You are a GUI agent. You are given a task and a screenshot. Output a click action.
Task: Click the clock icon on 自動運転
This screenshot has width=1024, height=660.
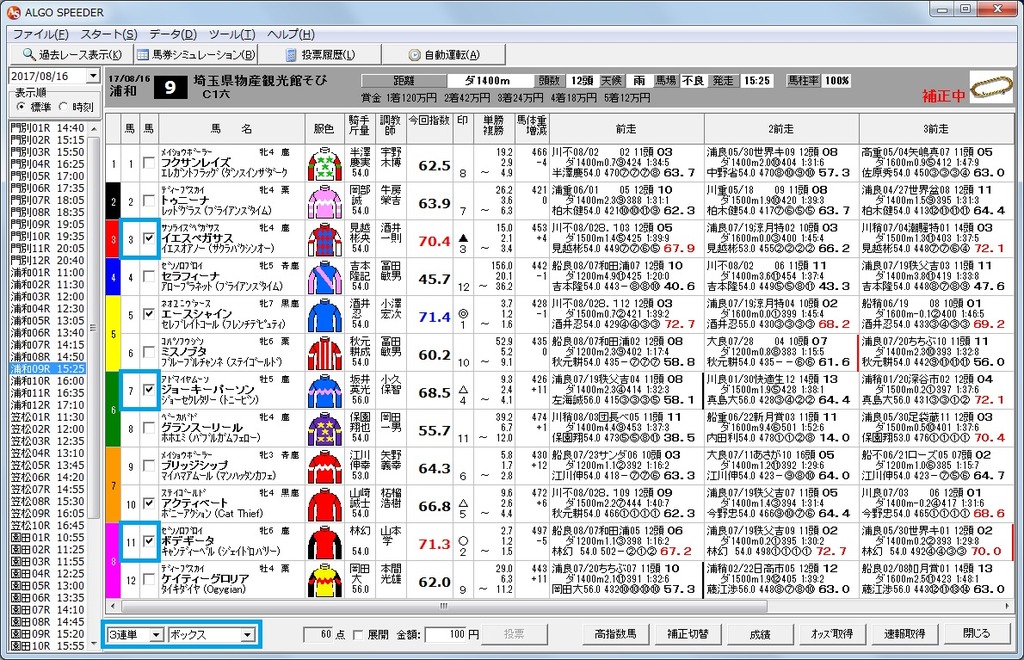click(x=414, y=55)
